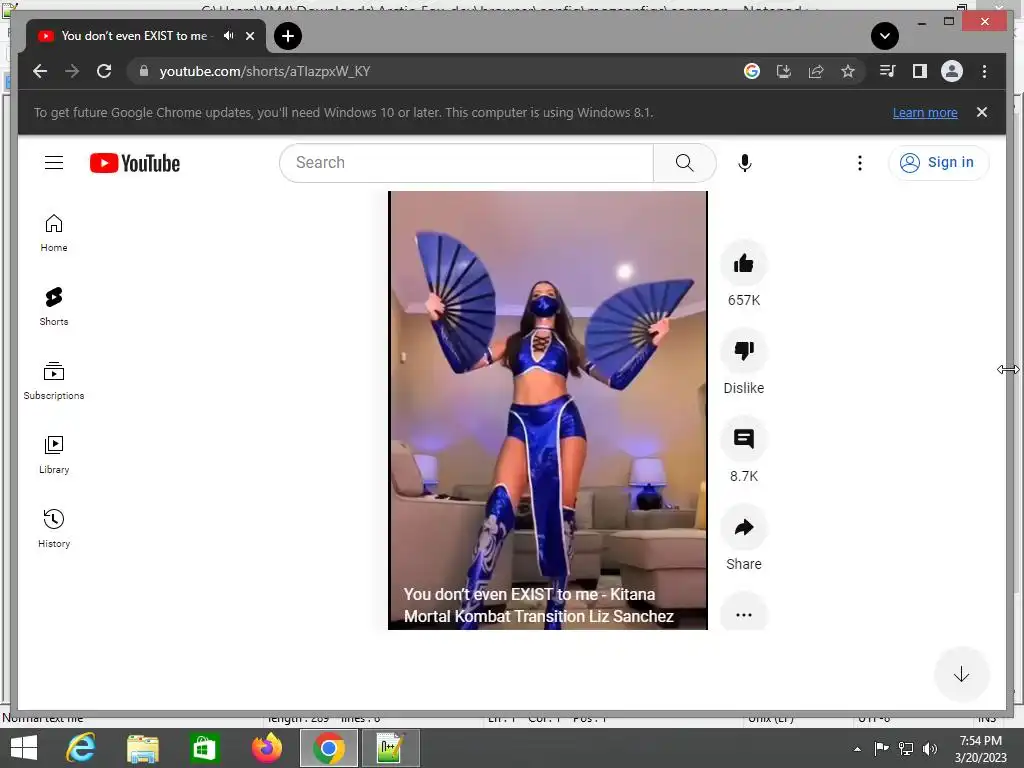
Task: Open more actions three-dot button beside video
Action: click(x=743, y=614)
